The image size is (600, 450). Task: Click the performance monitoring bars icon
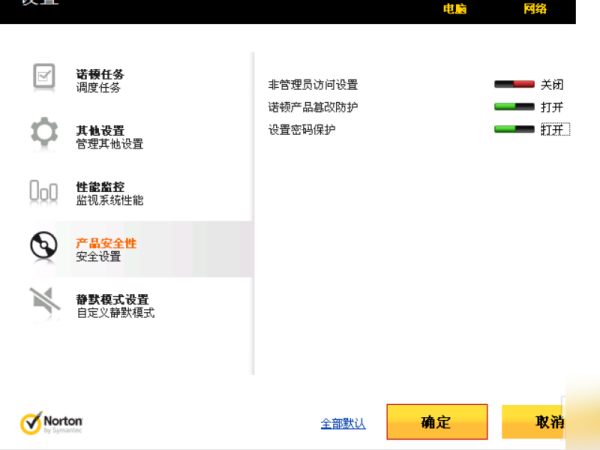pyautogui.click(x=44, y=191)
